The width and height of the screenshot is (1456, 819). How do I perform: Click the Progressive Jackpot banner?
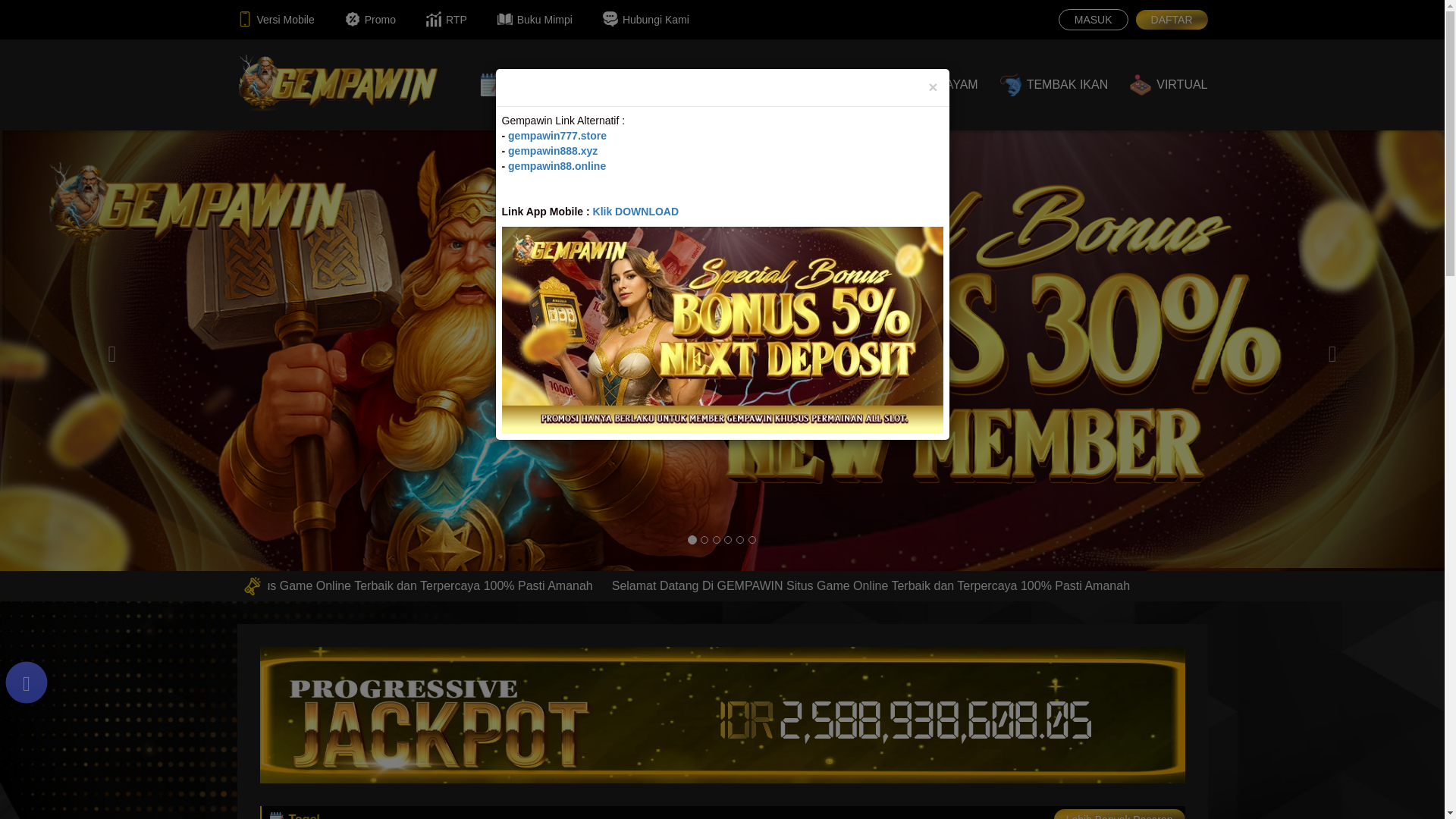pyautogui.click(x=723, y=715)
